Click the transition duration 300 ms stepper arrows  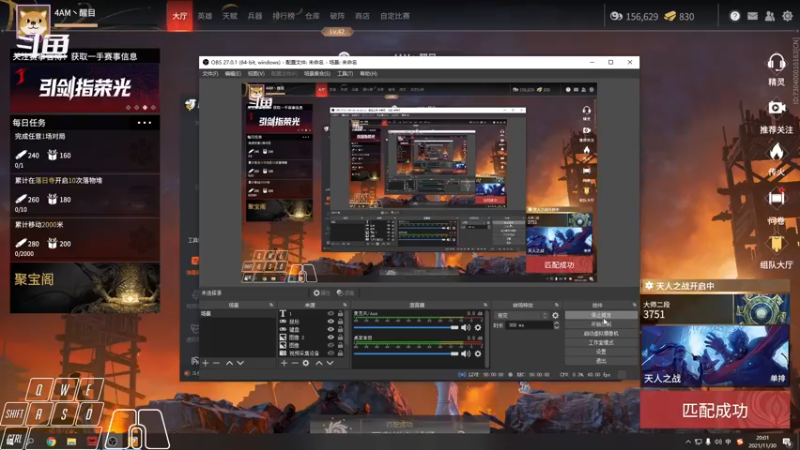(556, 325)
